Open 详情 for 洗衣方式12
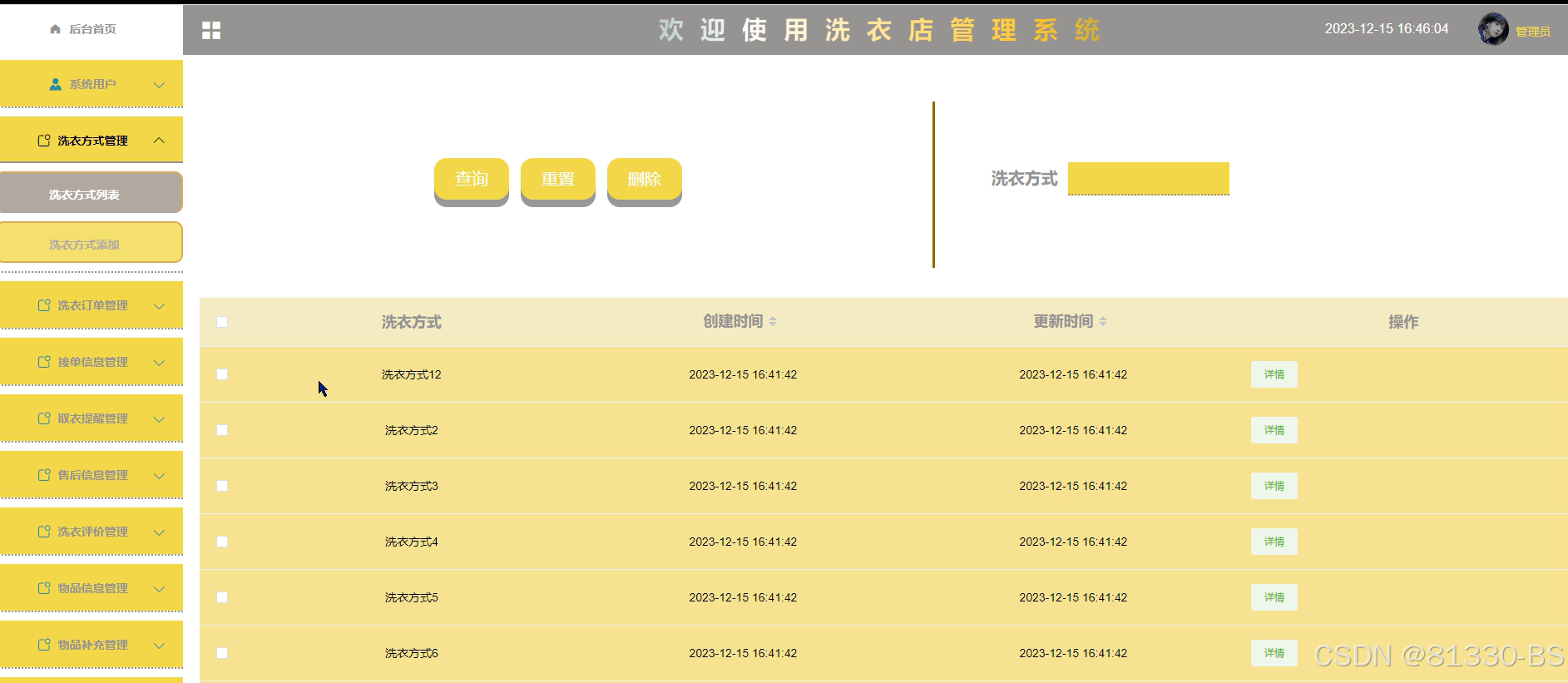This screenshot has width=1568, height=683. [1274, 374]
